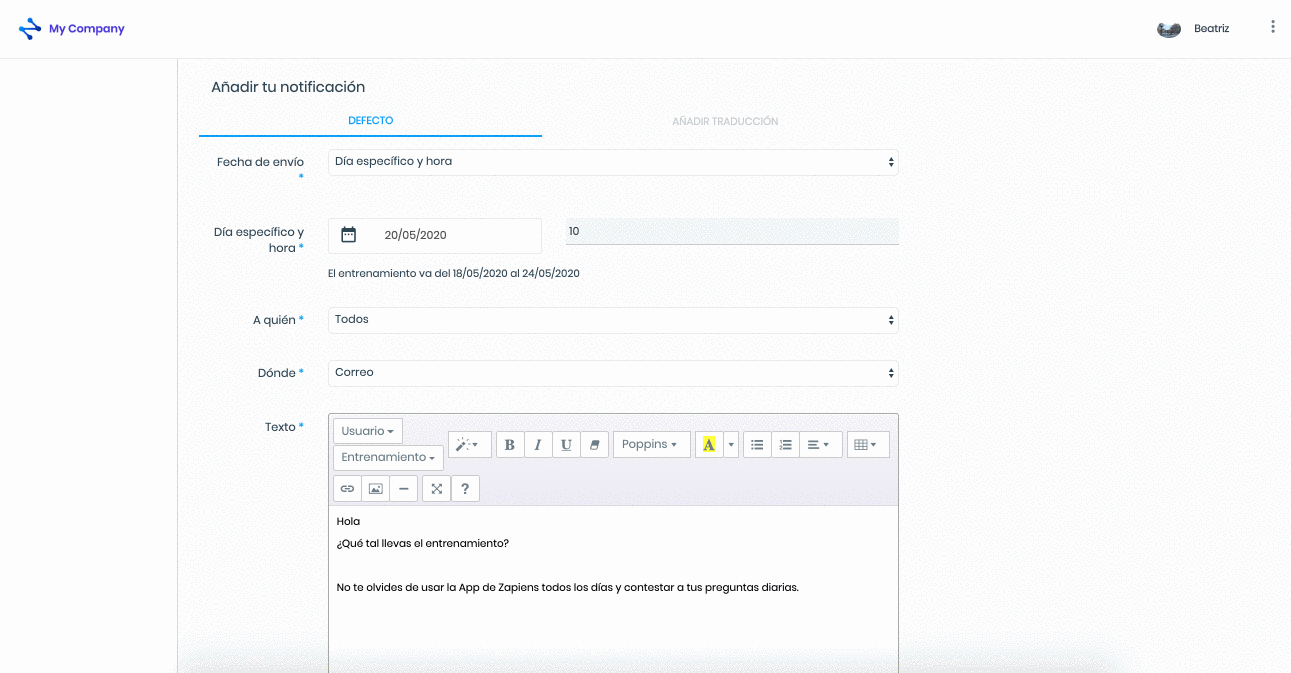Click the 'El entrenamiento va del' note
Viewport: 1291px width, 673px height.
(454, 274)
